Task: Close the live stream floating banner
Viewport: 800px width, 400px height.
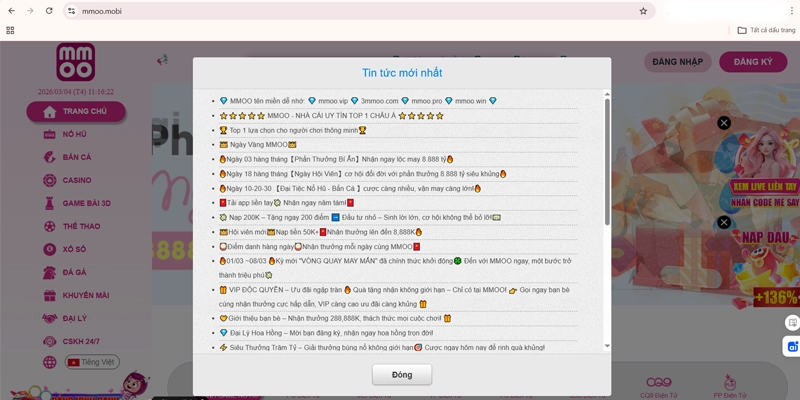Action: click(x=724, y=123)
